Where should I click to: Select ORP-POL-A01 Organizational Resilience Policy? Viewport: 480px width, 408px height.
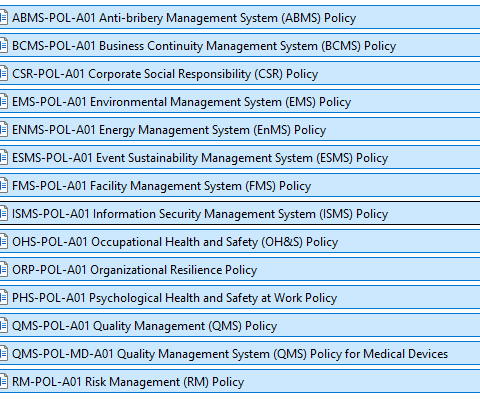tap(240, 269)
